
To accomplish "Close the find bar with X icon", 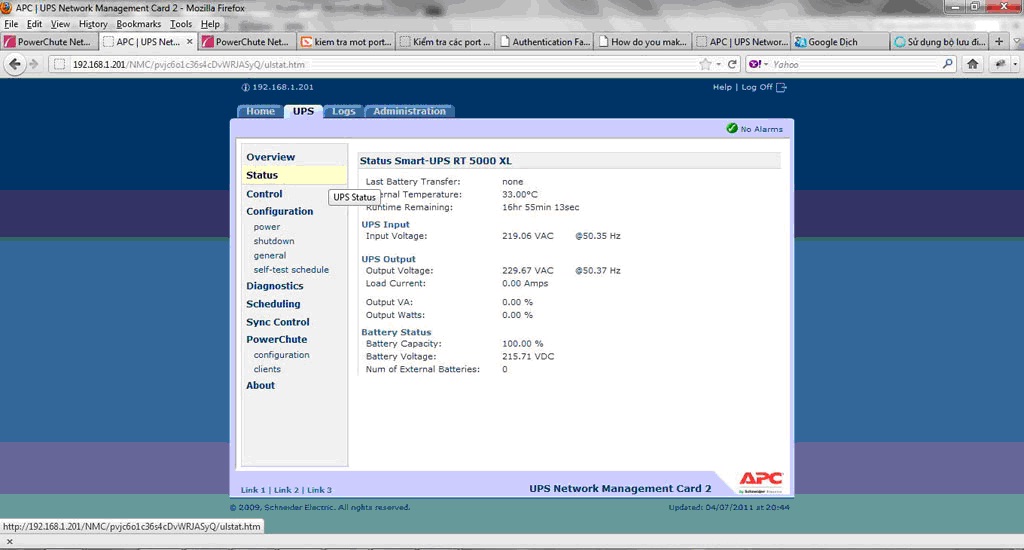I will tap(9, 542).
